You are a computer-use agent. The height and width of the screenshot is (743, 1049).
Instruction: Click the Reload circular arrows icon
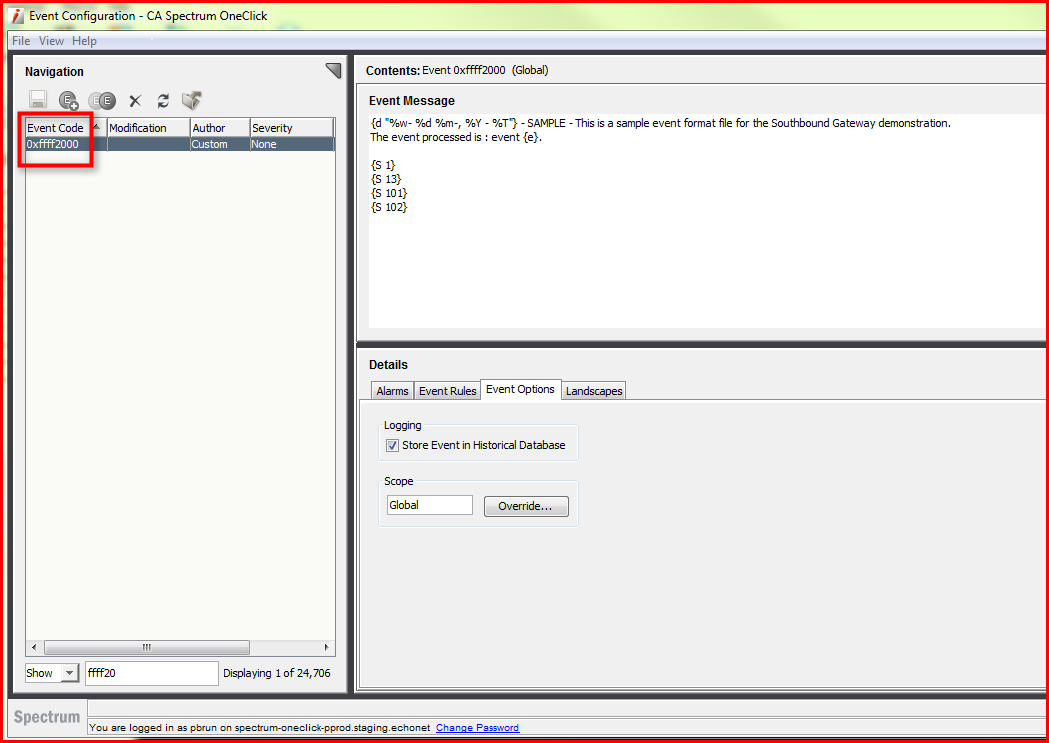coord(163,101)
